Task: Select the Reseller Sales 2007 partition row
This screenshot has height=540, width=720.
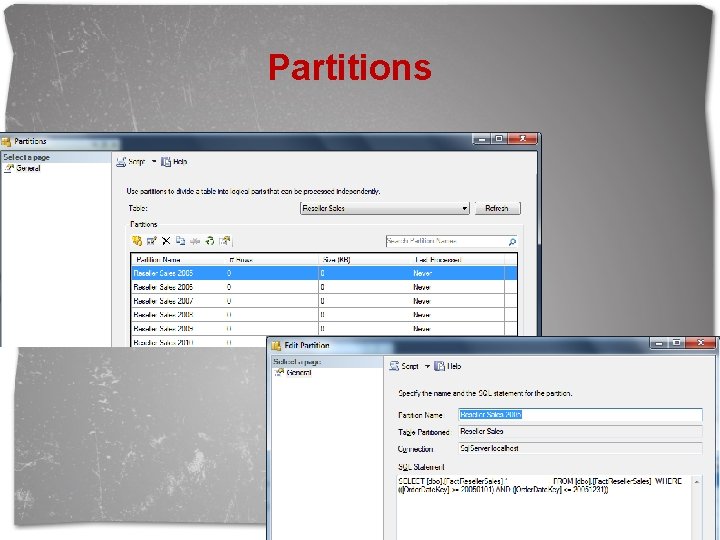Action: point(324,301)
